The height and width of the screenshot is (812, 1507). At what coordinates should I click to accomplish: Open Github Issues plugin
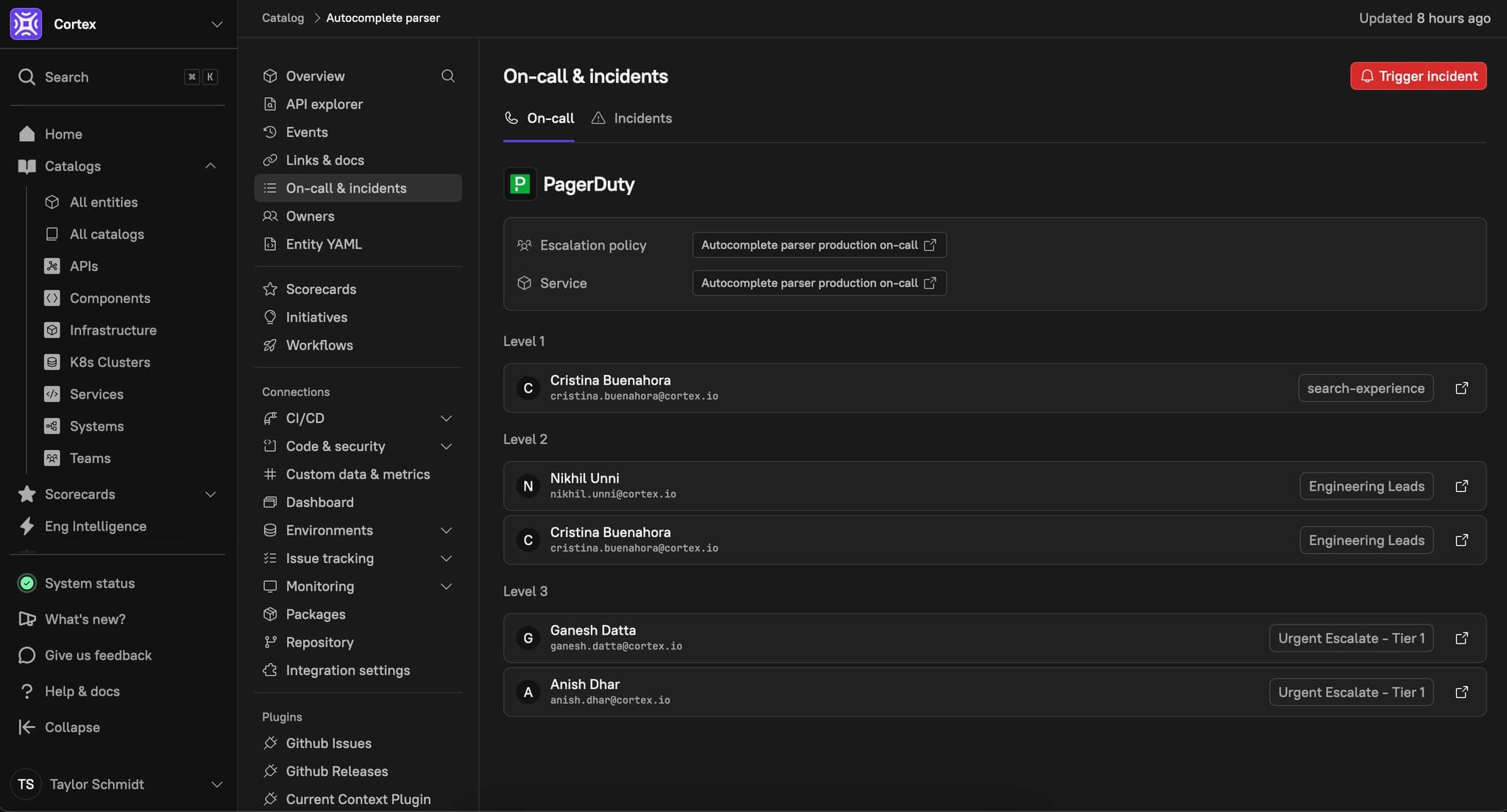pyautogui.click(x=328, y=743)
